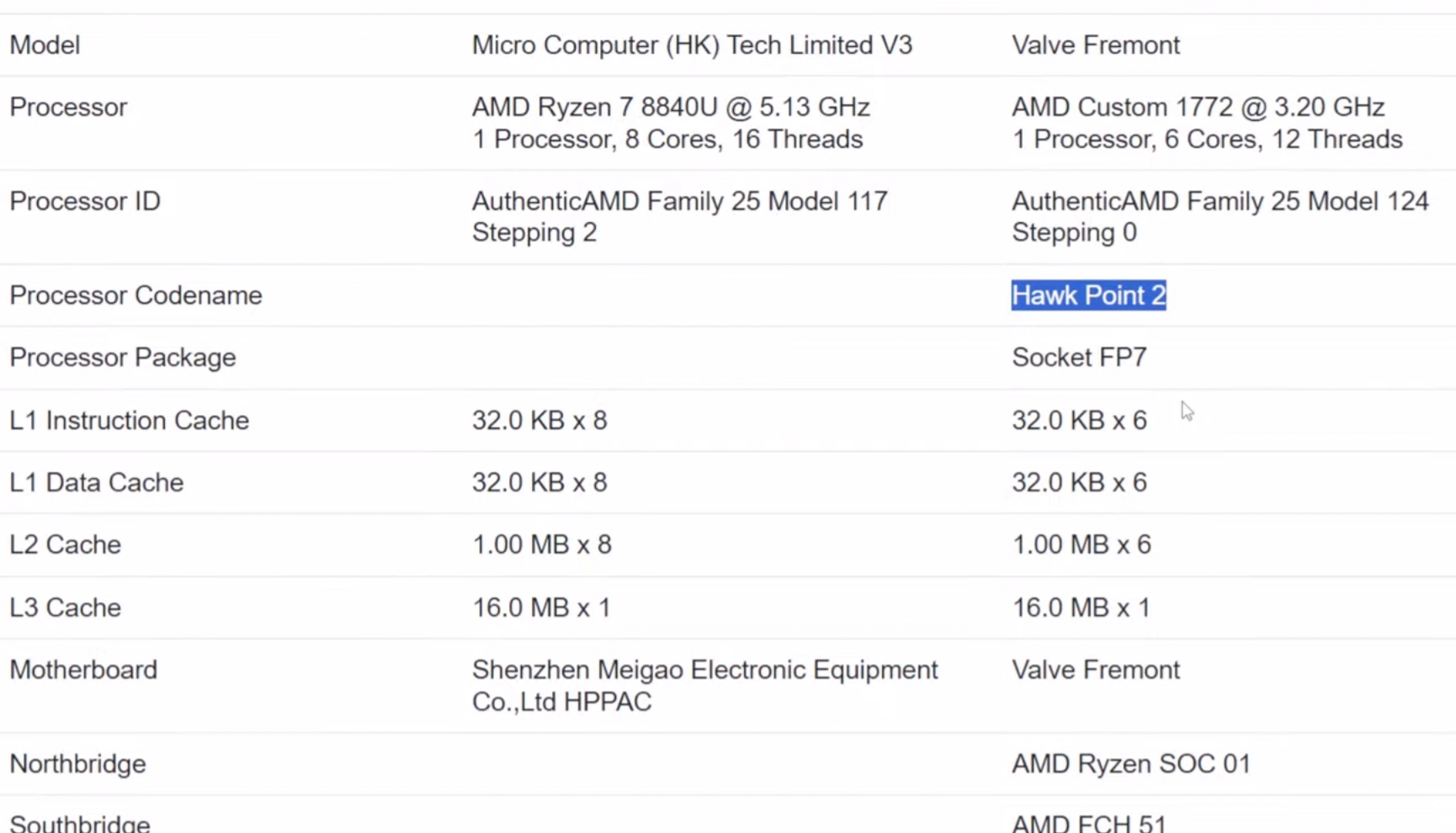Select the AMD Custom 1772 processor text
The image size is (1456, 833).
coord(1197,108)
